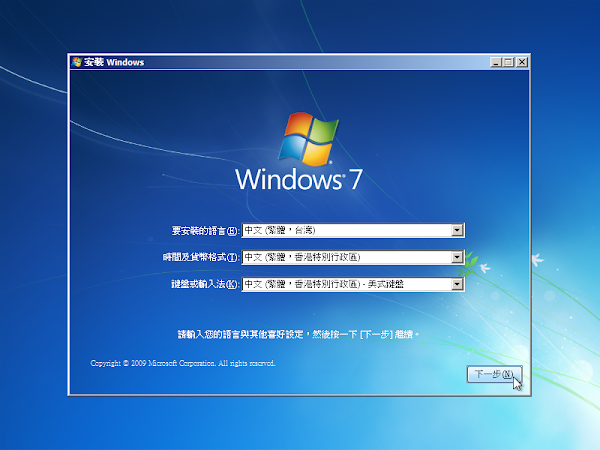Maximize the 安裝 Windows window
Image resolution: width=600 pixels, height=450 pixels.
coord(508,62)
